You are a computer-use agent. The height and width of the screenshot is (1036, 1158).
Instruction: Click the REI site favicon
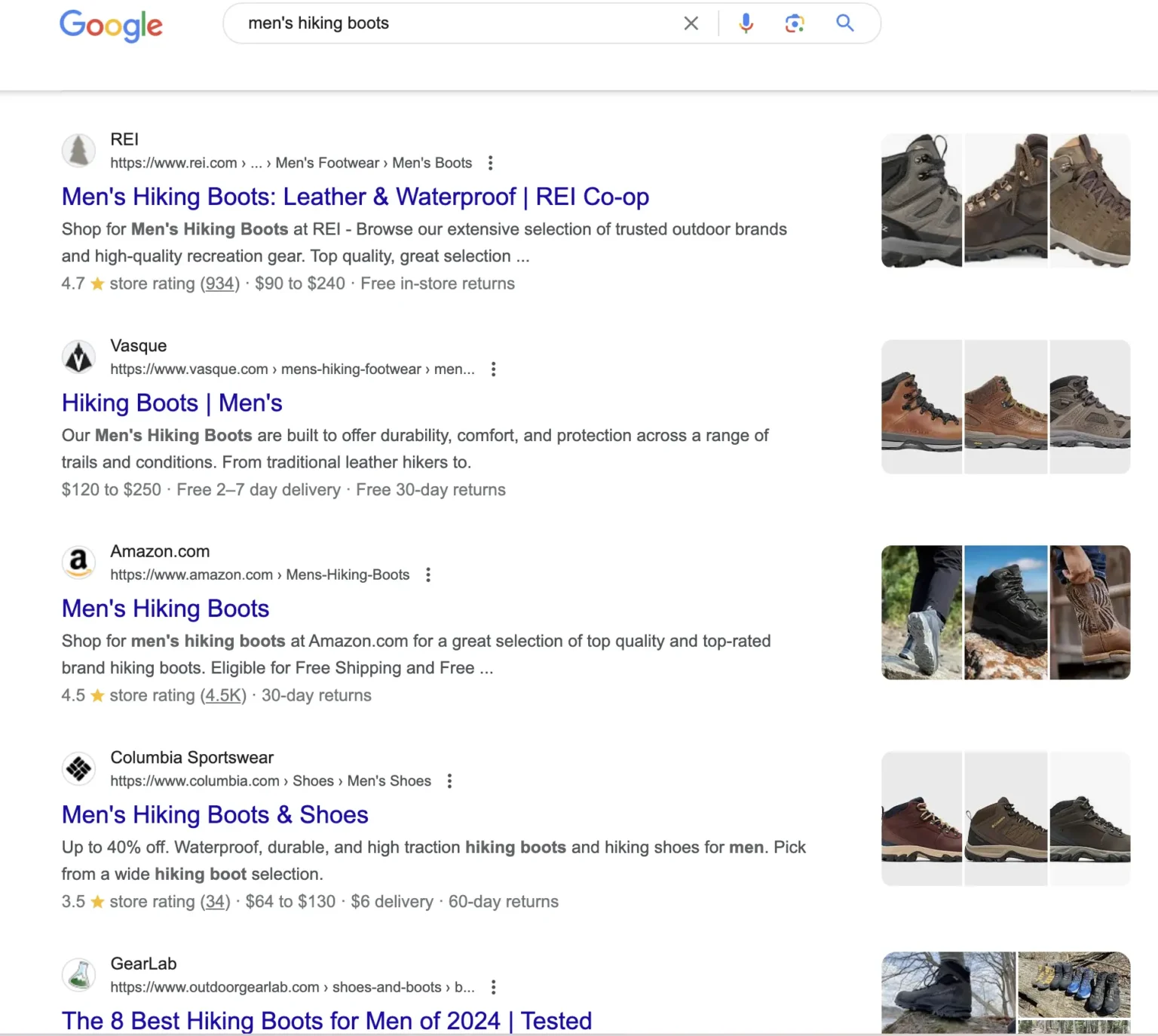pyautogui.click(x=78, y=151)
